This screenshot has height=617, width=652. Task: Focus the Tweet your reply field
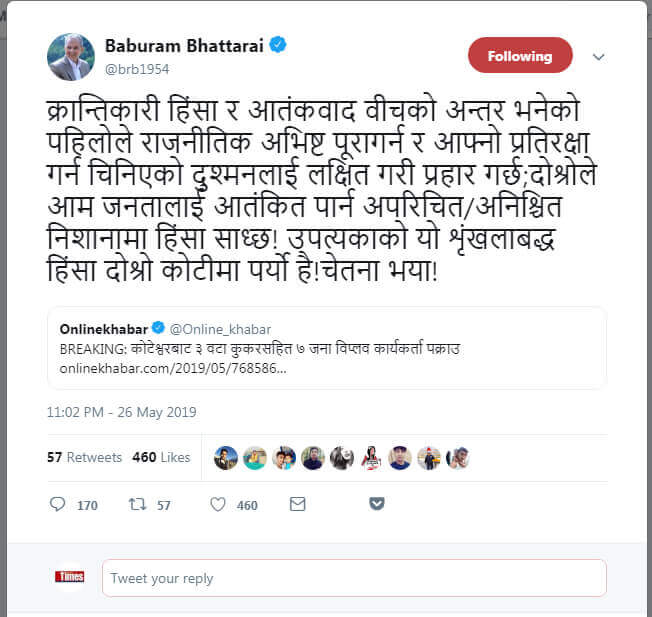point(354,578)
